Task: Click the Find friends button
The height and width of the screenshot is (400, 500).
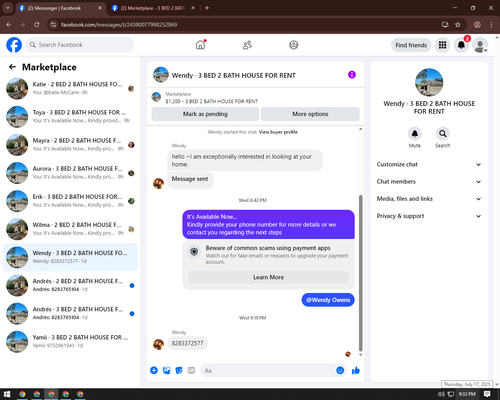Action: point(411,45)
